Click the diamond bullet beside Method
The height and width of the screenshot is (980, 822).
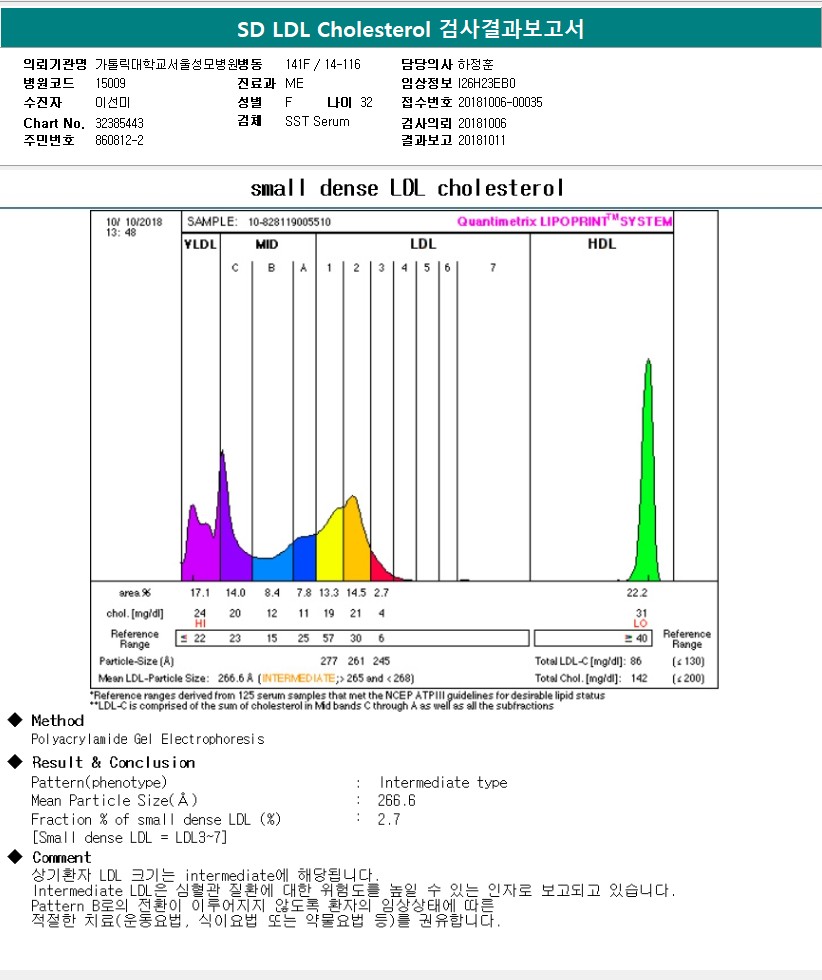click(14, 720)
